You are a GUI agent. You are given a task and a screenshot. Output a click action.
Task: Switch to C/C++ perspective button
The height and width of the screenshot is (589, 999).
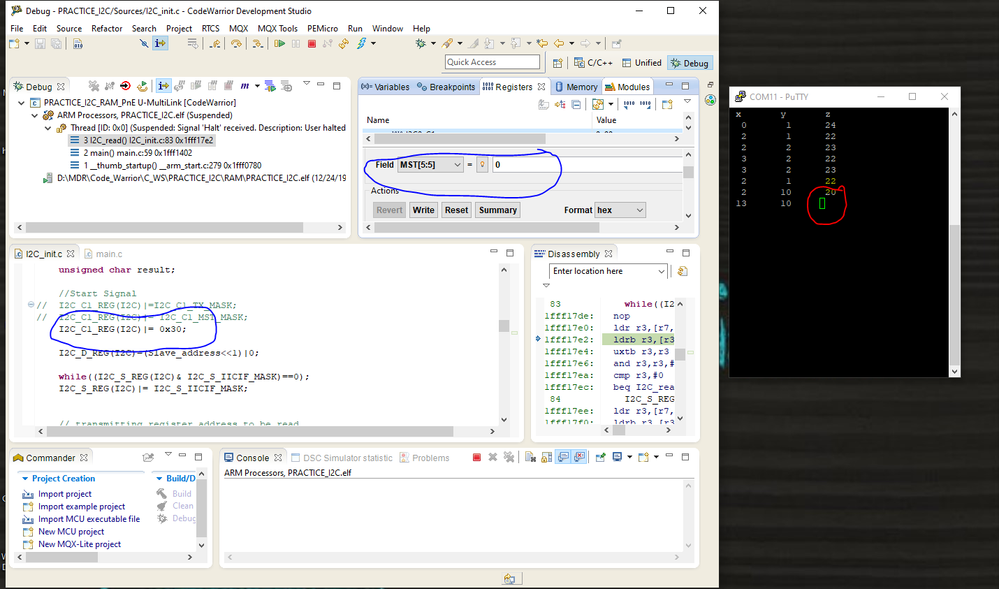[x=593, y=62]
